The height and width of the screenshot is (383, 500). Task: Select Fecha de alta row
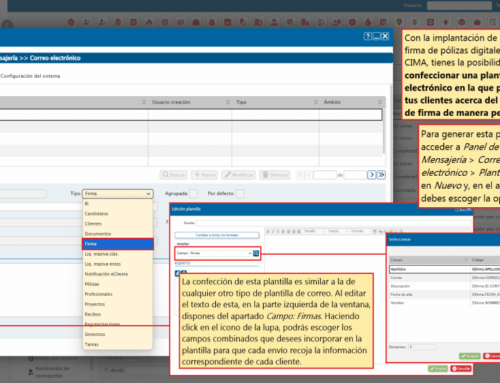[445, 294]
